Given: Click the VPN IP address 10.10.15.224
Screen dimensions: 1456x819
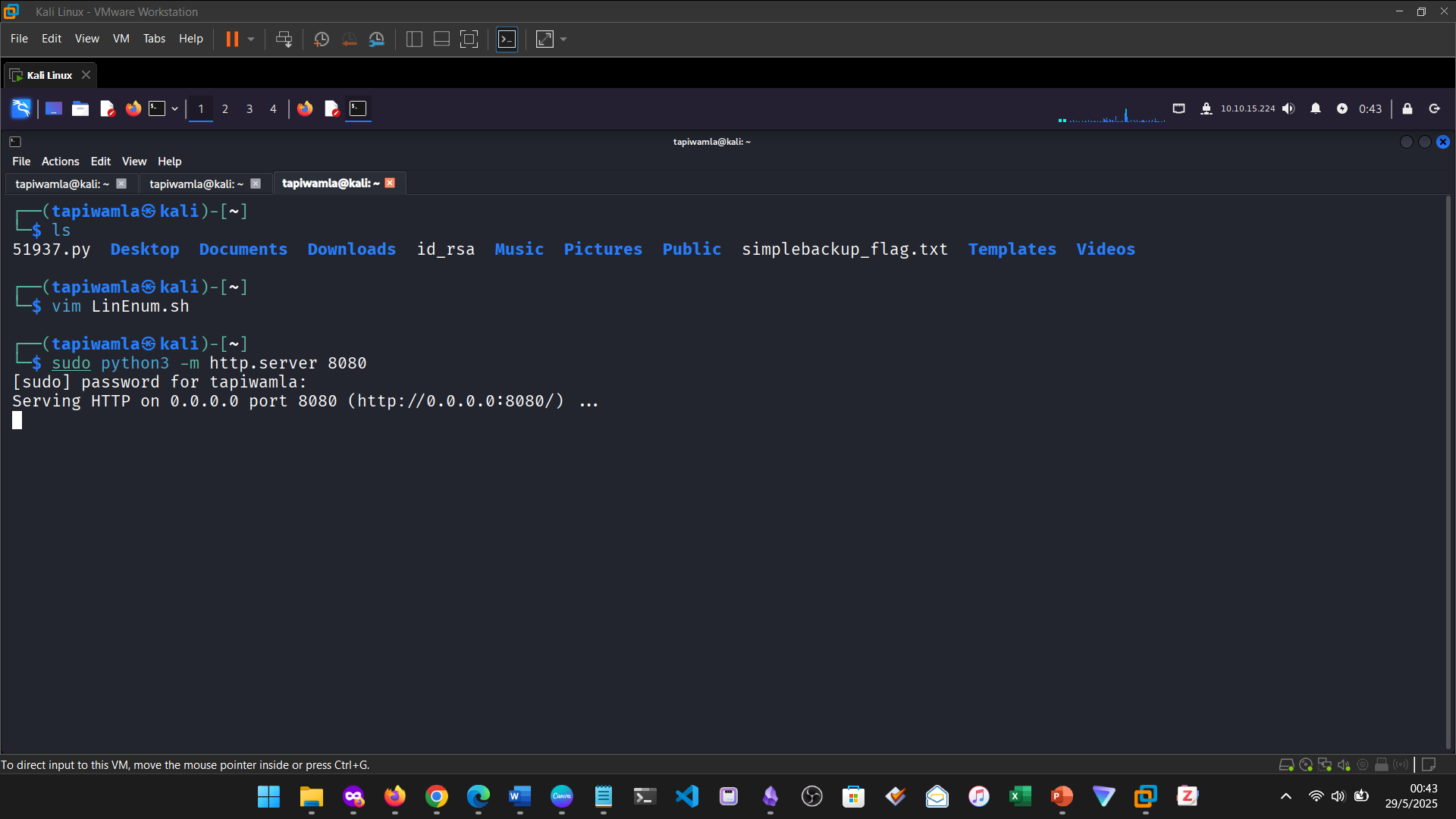Looking at the screenshot, I should click(x=1247, y=109).
